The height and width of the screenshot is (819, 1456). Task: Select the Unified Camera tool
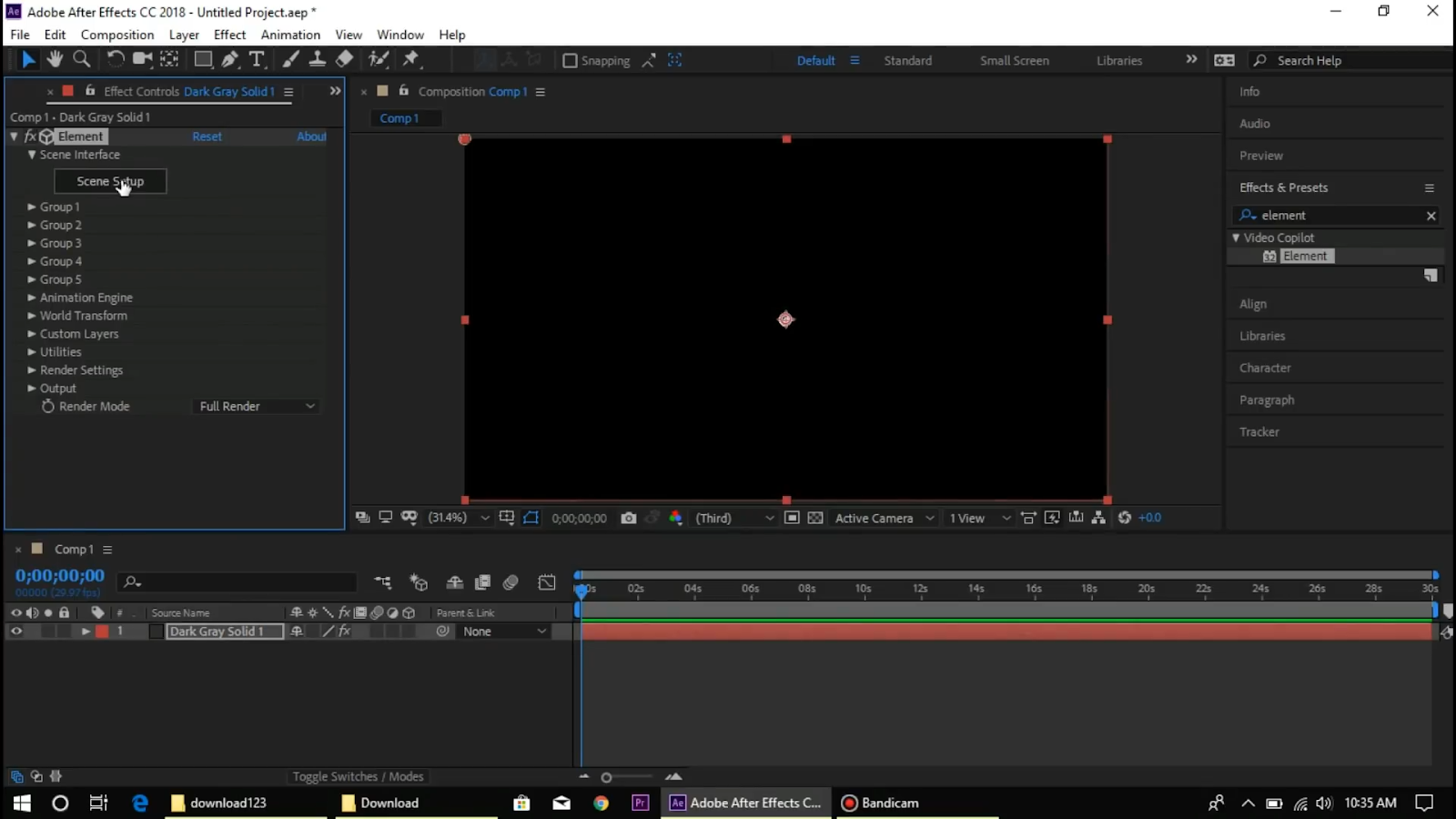click(x=143, y=59)
